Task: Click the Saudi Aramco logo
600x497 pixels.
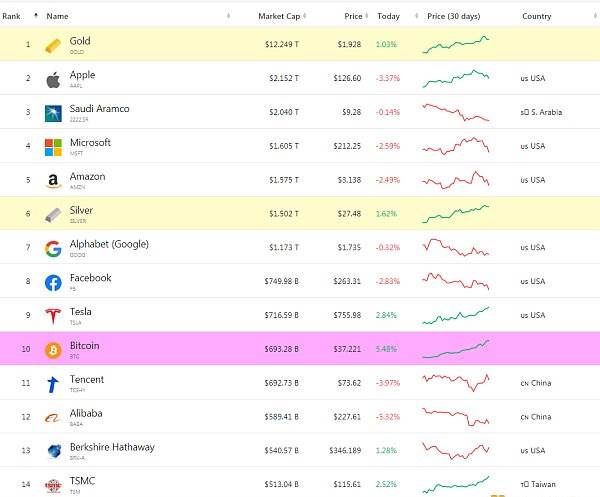Action: coord(53,114)
